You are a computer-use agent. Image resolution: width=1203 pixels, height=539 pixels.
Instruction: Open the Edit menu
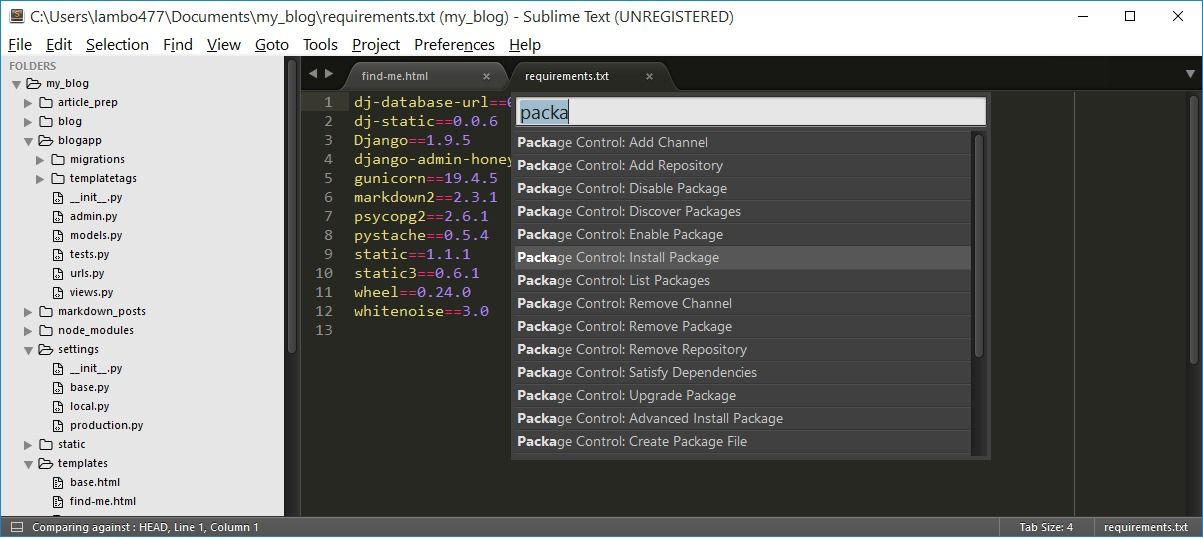pos(59,44)
